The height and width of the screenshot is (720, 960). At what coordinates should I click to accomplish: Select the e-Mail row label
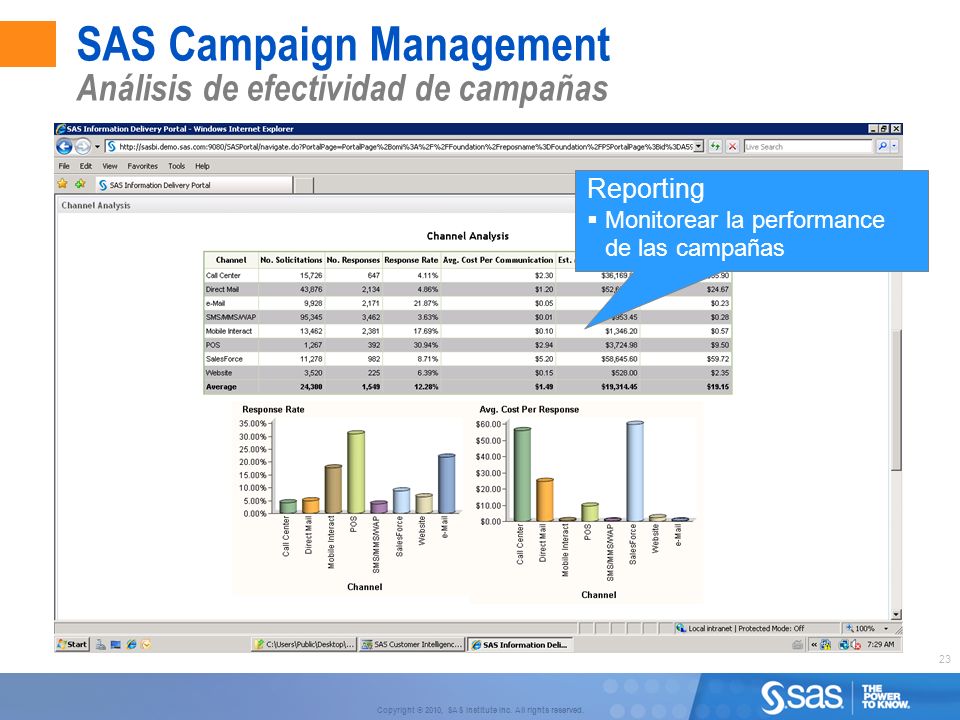[x=215, y=303]
